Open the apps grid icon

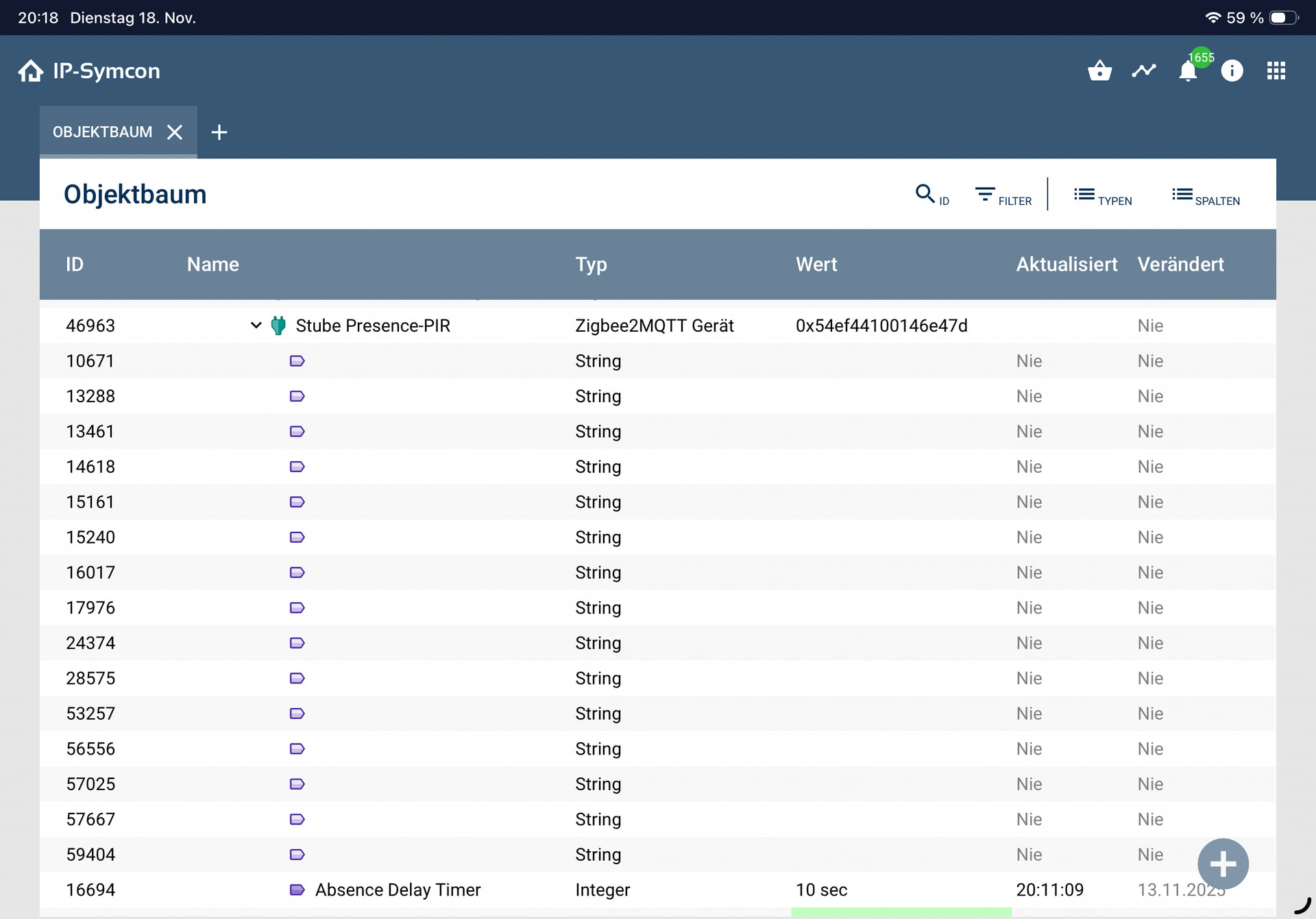coord(1276,71)
